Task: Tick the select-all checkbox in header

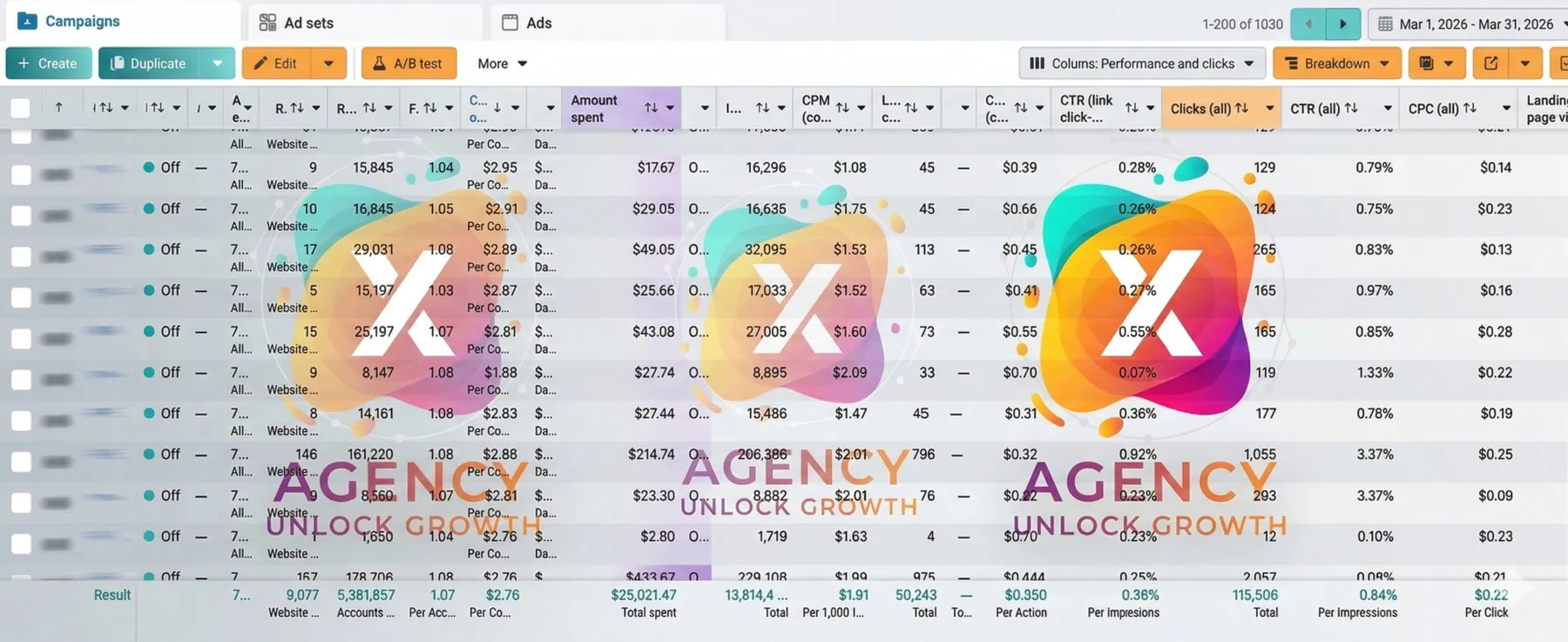Action: (20, 108)
